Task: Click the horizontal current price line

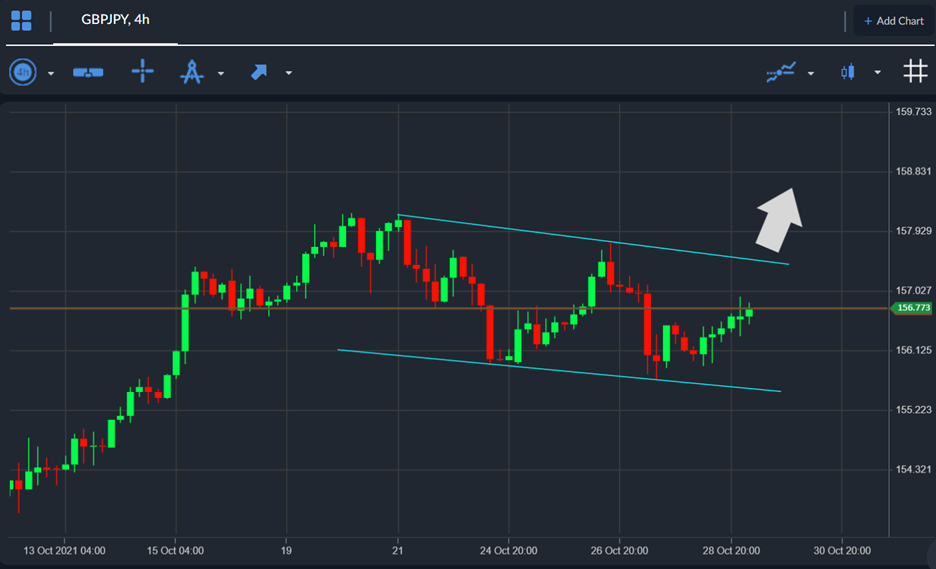Action: 449,308
